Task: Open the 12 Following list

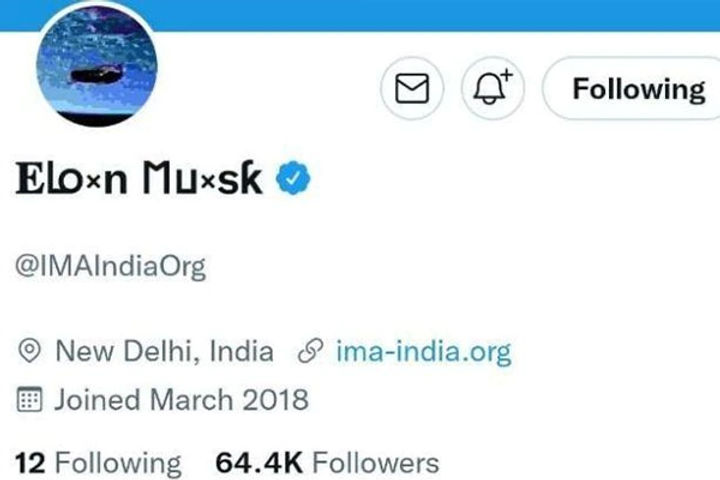Action: coord(98,463)
